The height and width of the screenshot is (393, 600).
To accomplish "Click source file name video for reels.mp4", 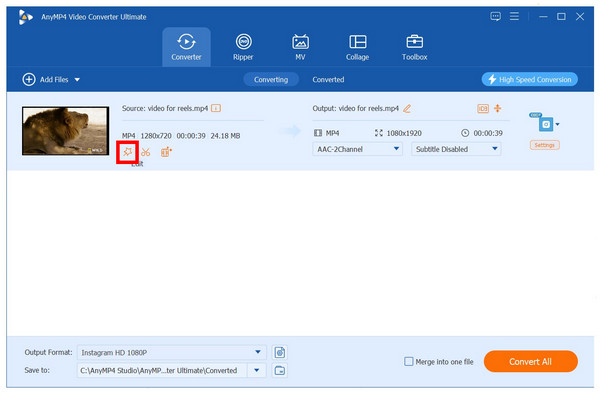I will point(178,108).
